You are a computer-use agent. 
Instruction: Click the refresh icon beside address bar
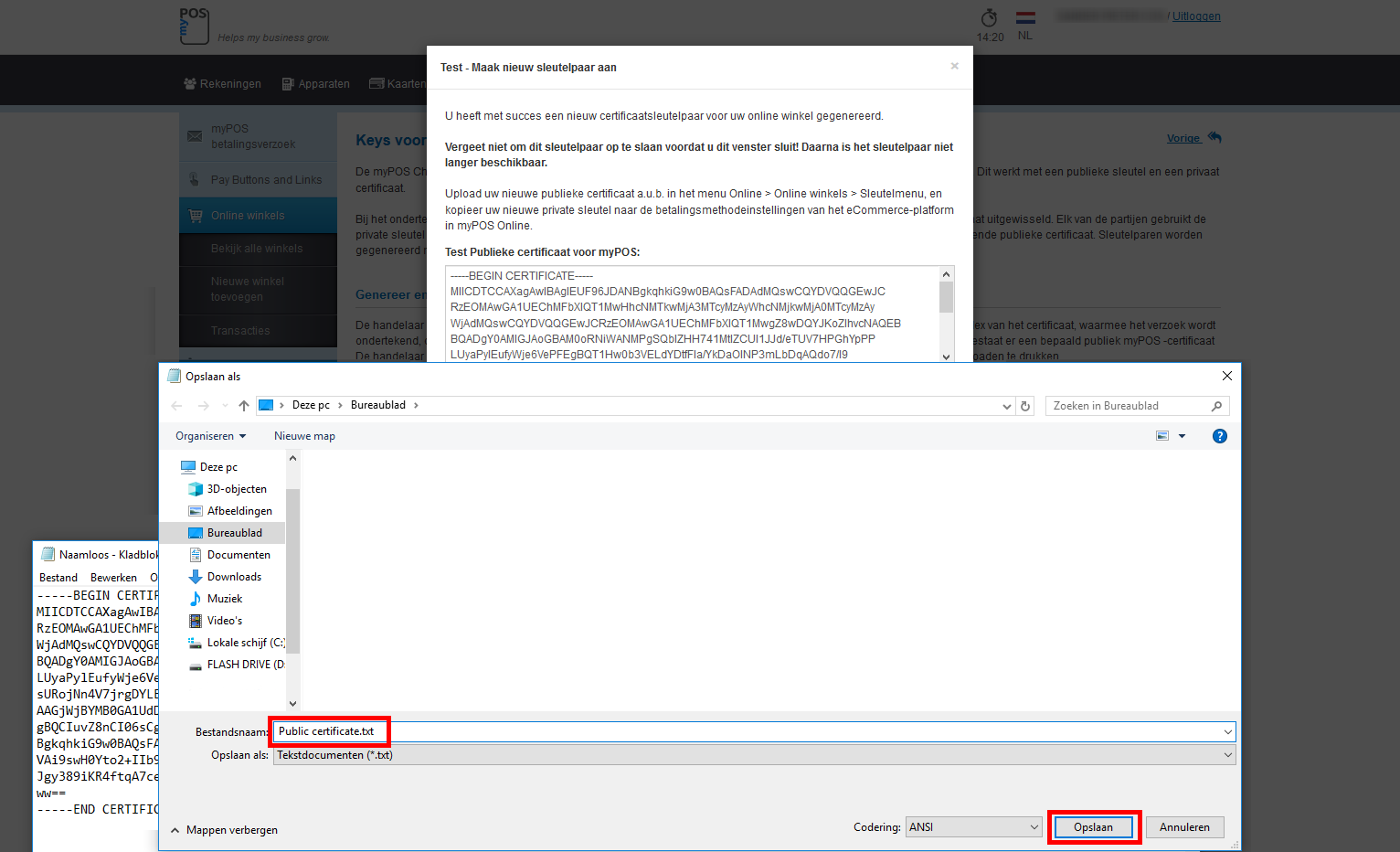1025,406
